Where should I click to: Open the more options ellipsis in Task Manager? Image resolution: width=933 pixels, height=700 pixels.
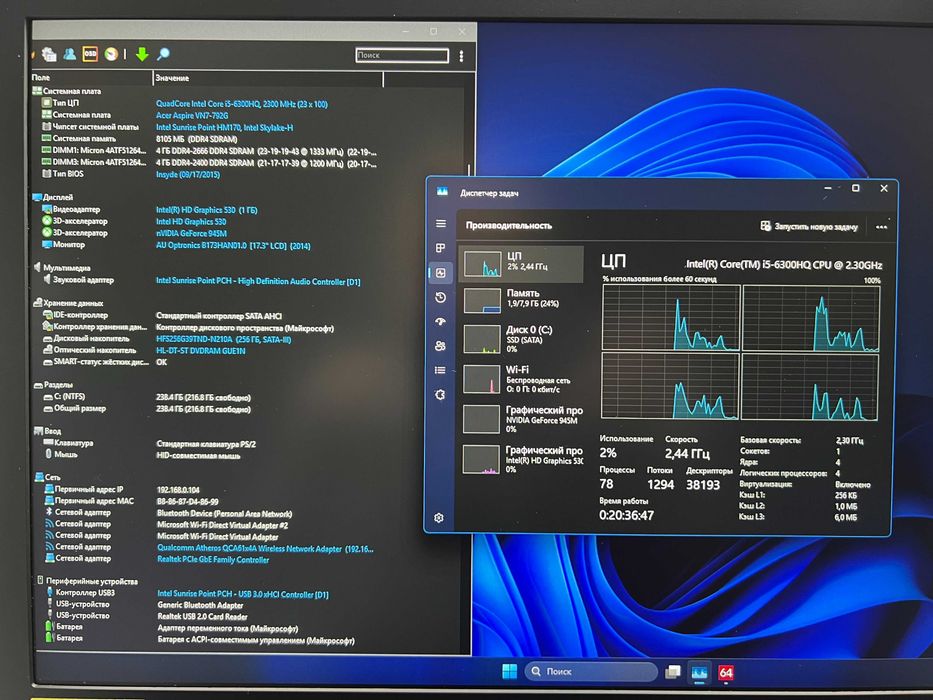click(881, 227)
